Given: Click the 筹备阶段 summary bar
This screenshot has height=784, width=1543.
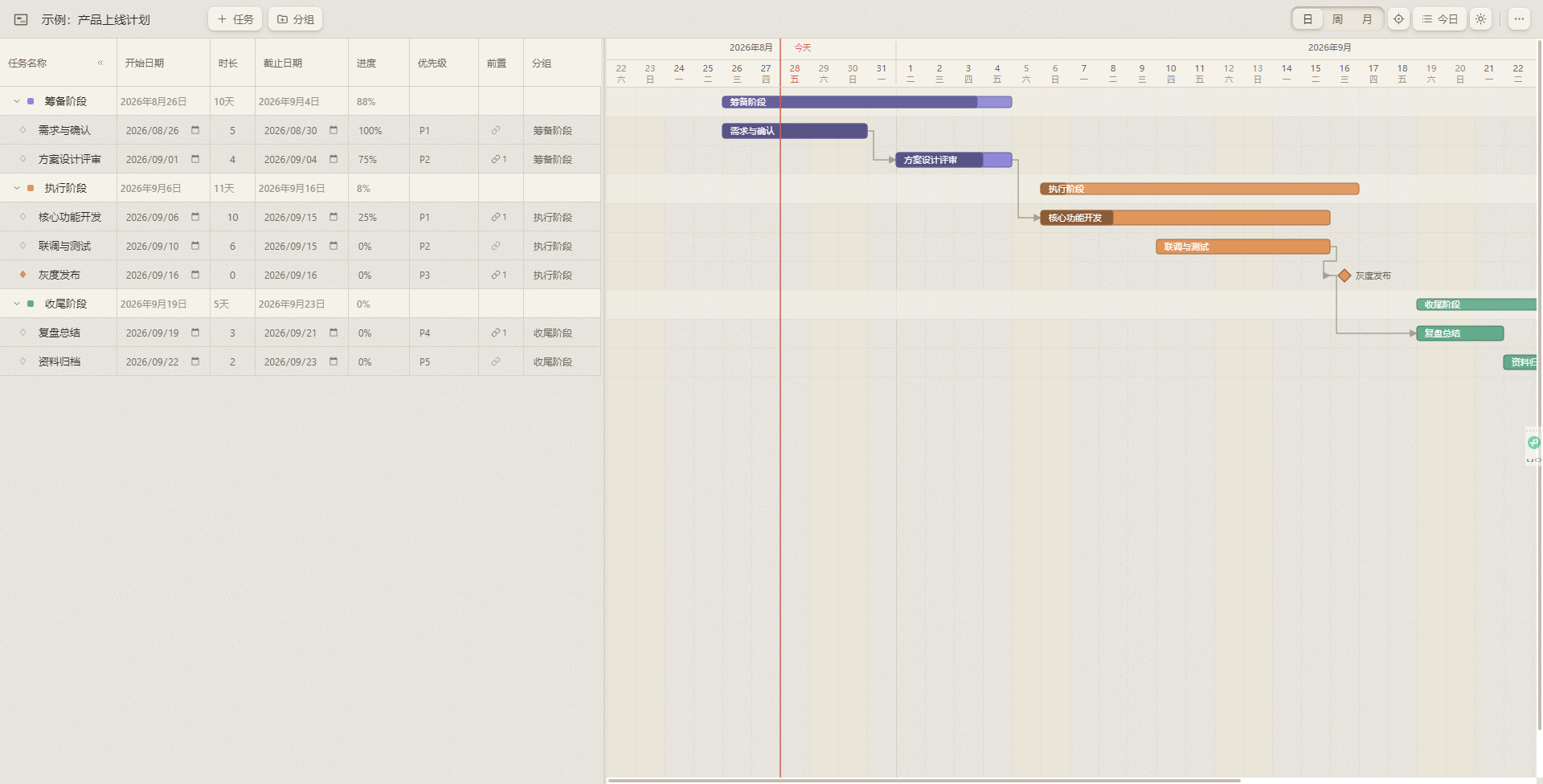Looking at the screenshot, I should [x=866, y=102].
